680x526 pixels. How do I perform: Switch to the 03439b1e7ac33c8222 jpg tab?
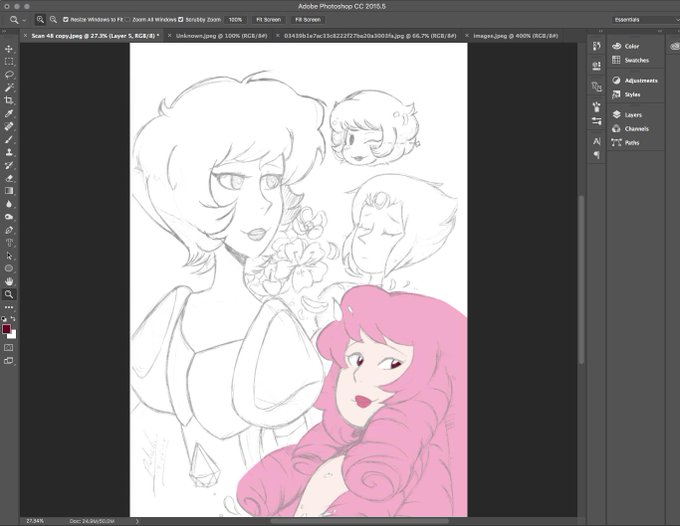pyautogui.click(x=370, y=36)
